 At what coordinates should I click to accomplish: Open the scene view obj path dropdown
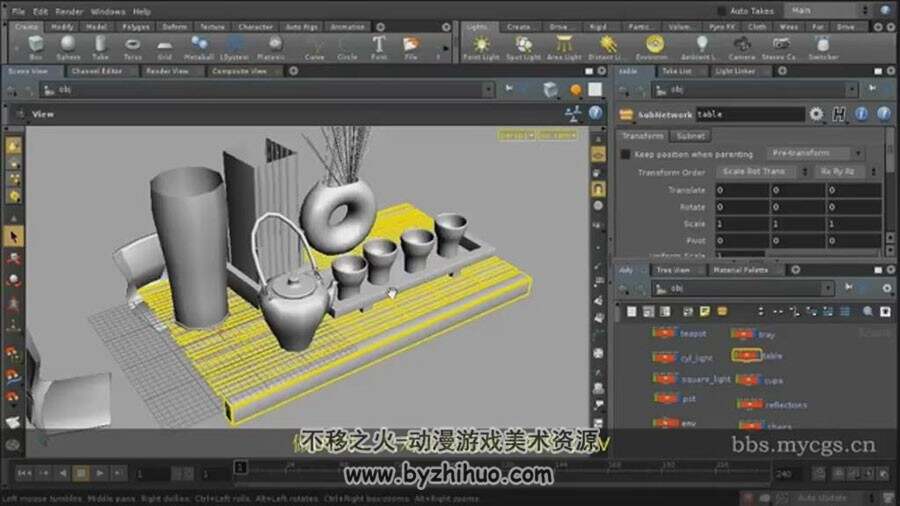pos(488,89)
